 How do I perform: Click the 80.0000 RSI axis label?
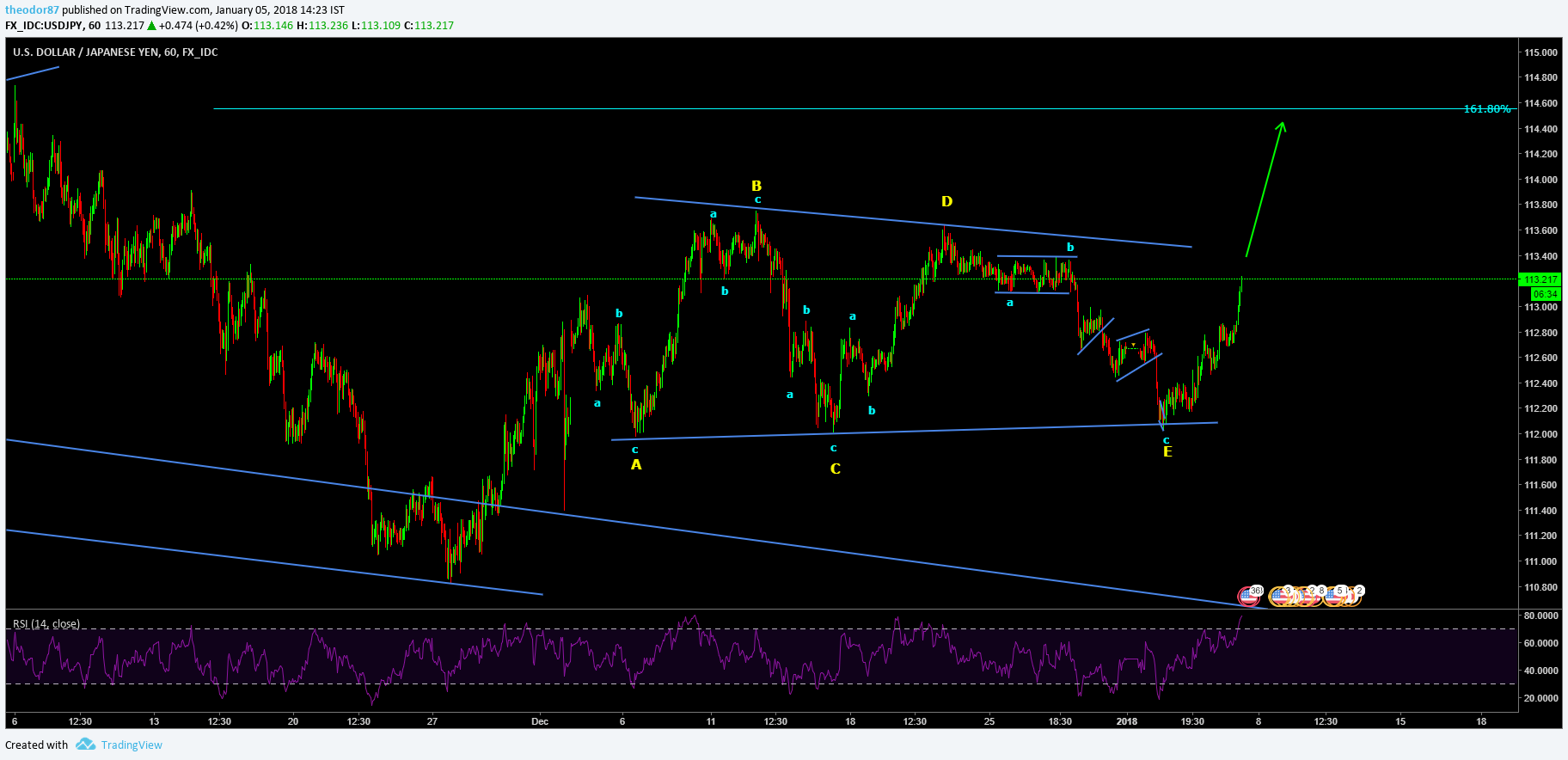pos(1540,616)
